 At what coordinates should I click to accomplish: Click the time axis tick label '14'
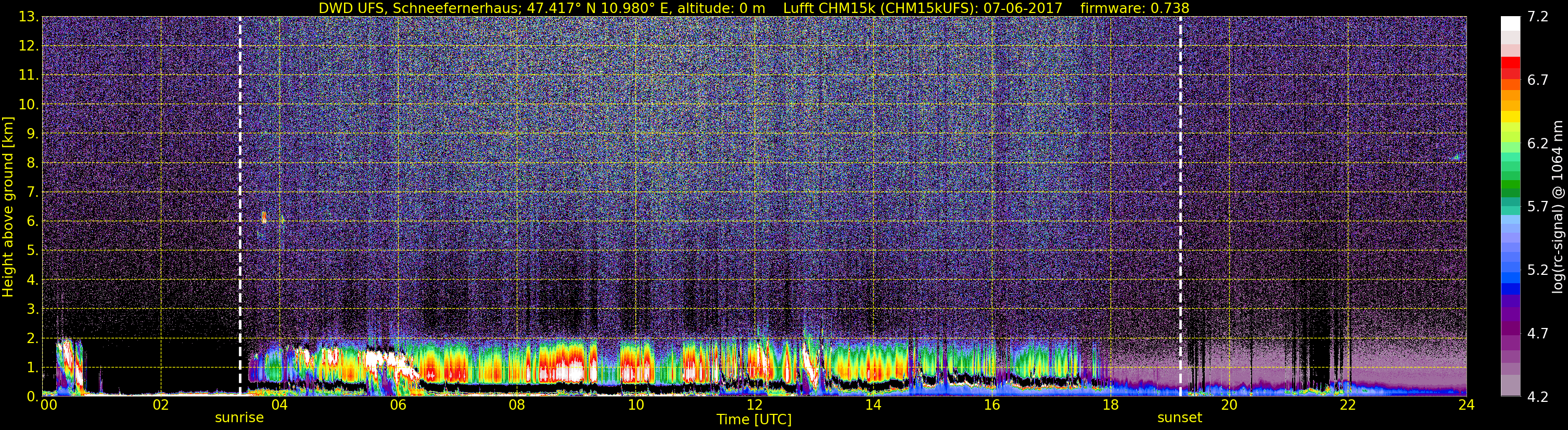pyautogui.click(x=873, y=405)
